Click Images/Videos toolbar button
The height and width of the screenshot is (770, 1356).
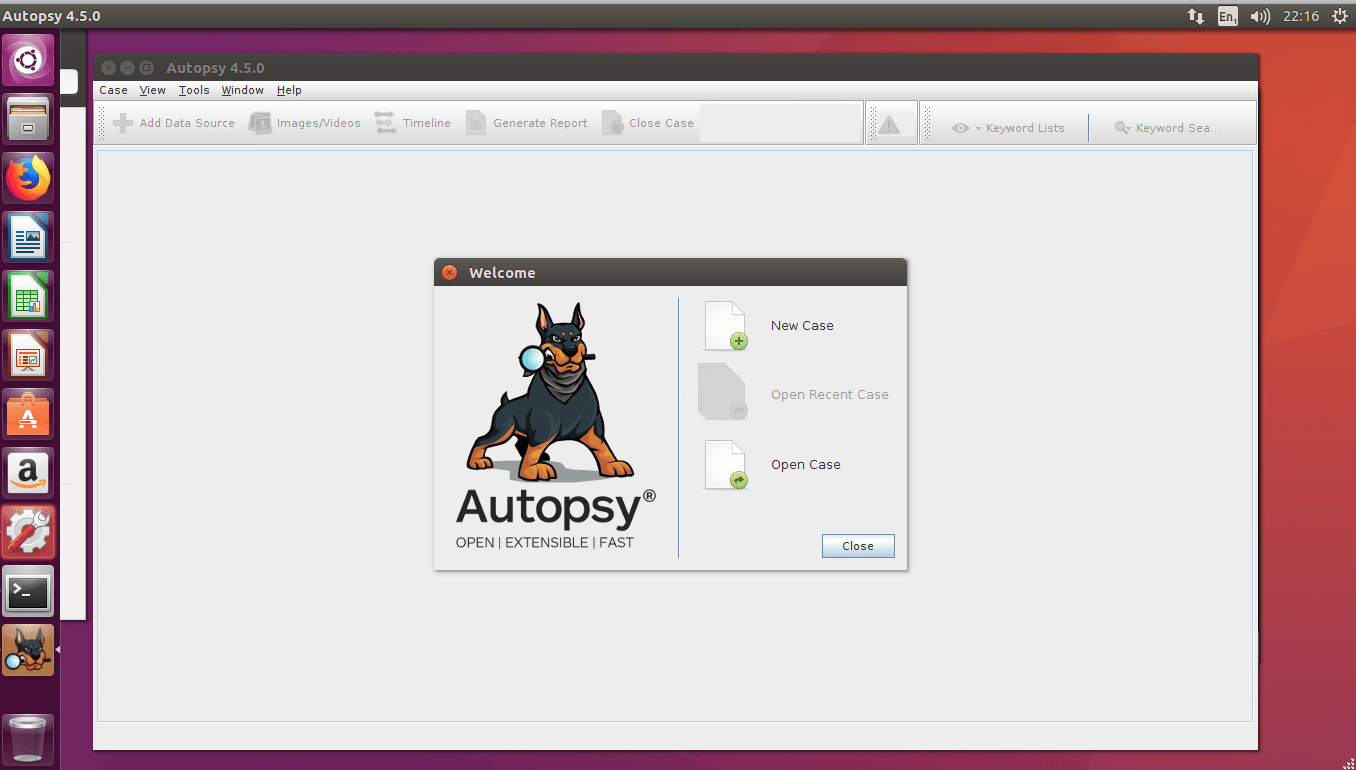click(305, 123)
